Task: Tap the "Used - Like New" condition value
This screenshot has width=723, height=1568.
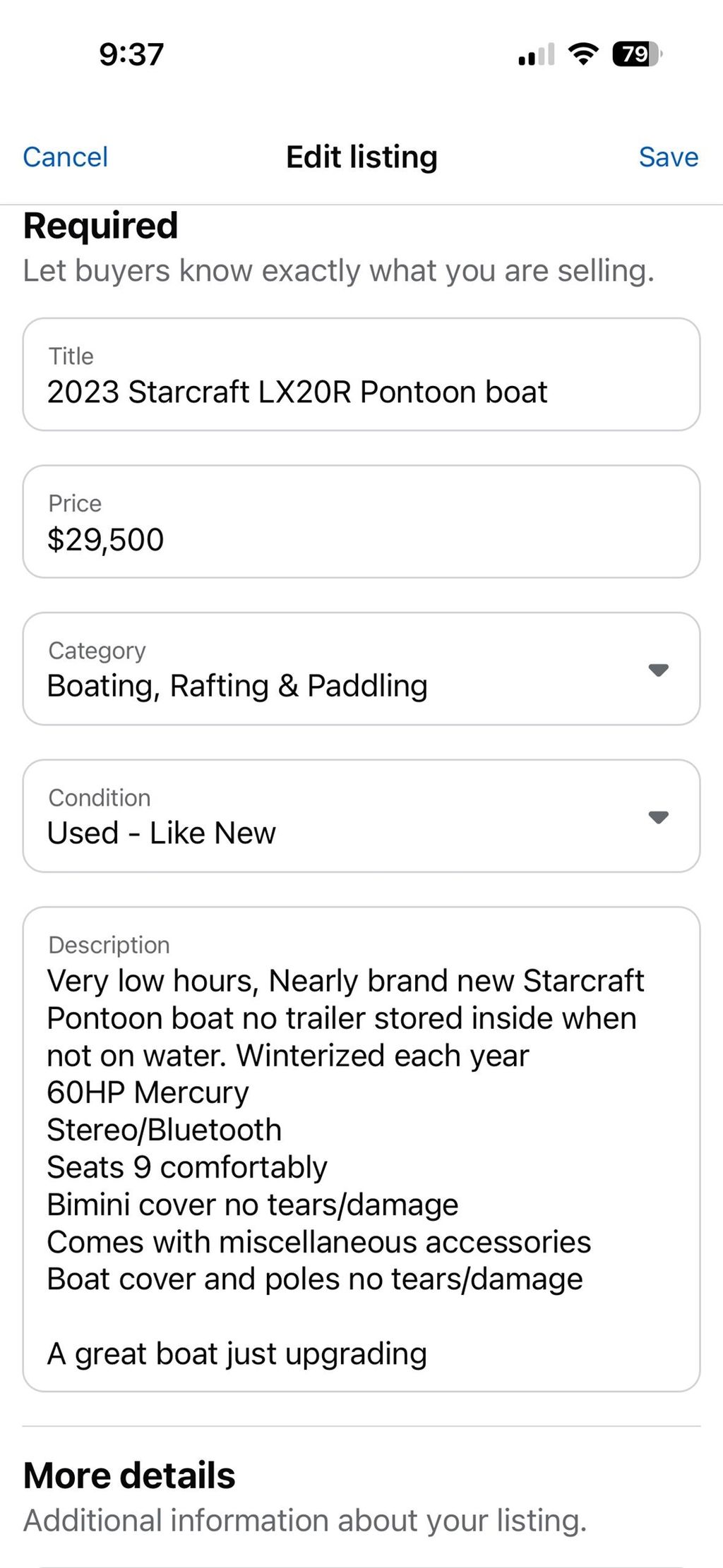Action: pyautogui.click(x=161, y=833)
